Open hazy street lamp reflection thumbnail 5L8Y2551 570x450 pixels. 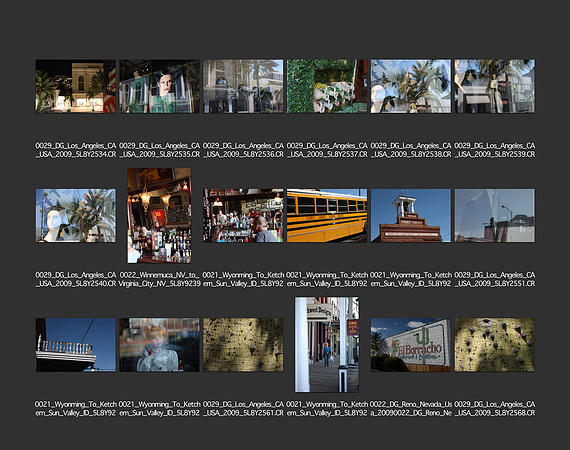494,216
